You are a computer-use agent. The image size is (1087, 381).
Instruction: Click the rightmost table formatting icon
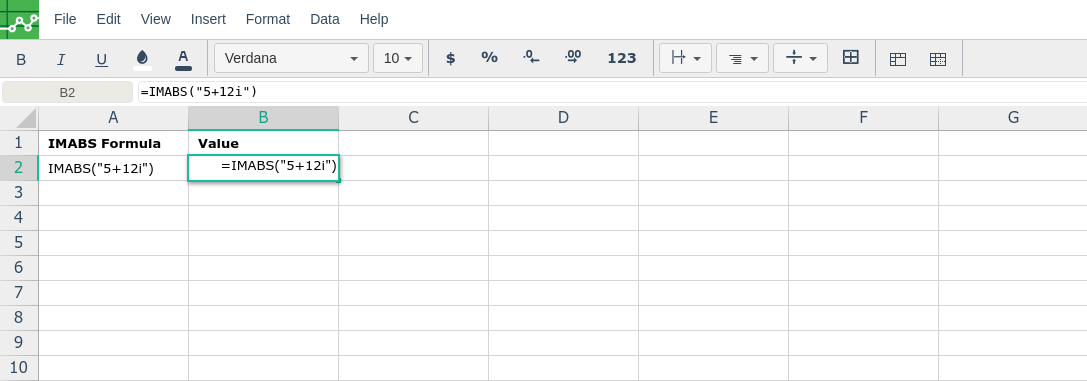click(x=937, y=59)
